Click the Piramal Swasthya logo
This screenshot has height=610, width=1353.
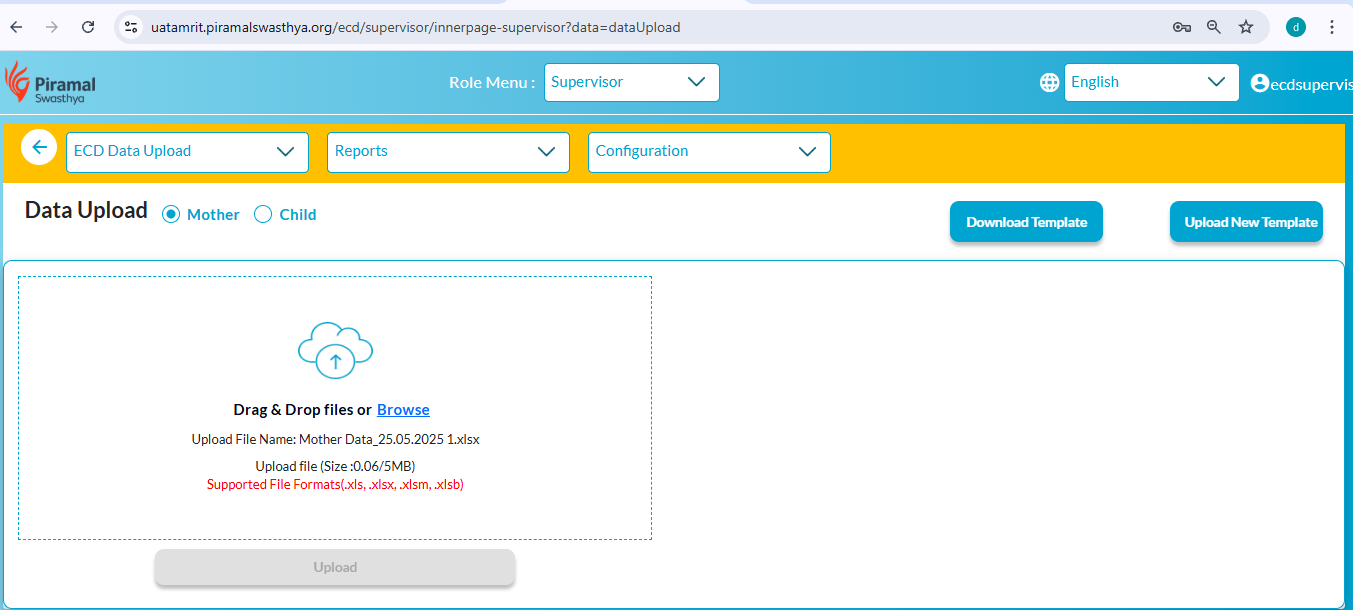pos(51,83)
